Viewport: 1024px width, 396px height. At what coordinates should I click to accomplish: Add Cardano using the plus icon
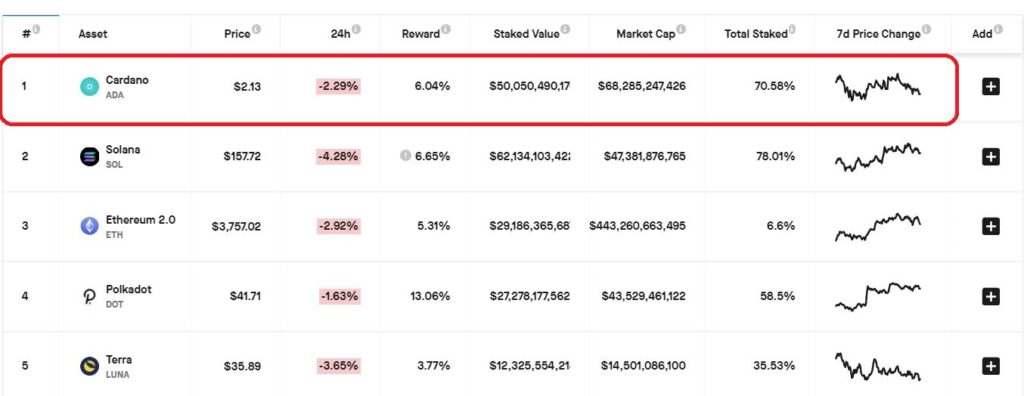[x=991, y=86]
